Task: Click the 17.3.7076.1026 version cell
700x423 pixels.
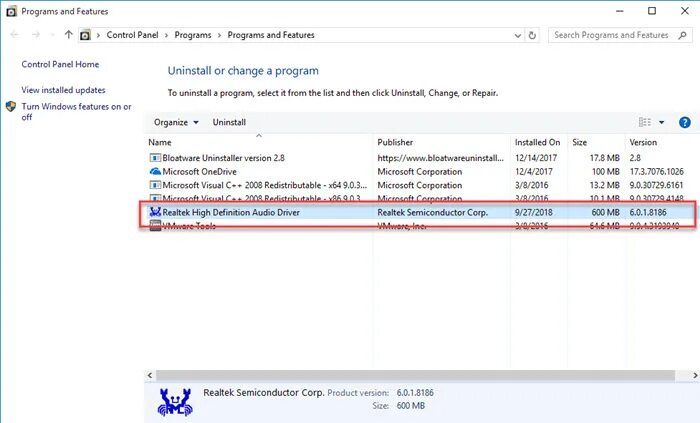Action: (x=656, y=171)
